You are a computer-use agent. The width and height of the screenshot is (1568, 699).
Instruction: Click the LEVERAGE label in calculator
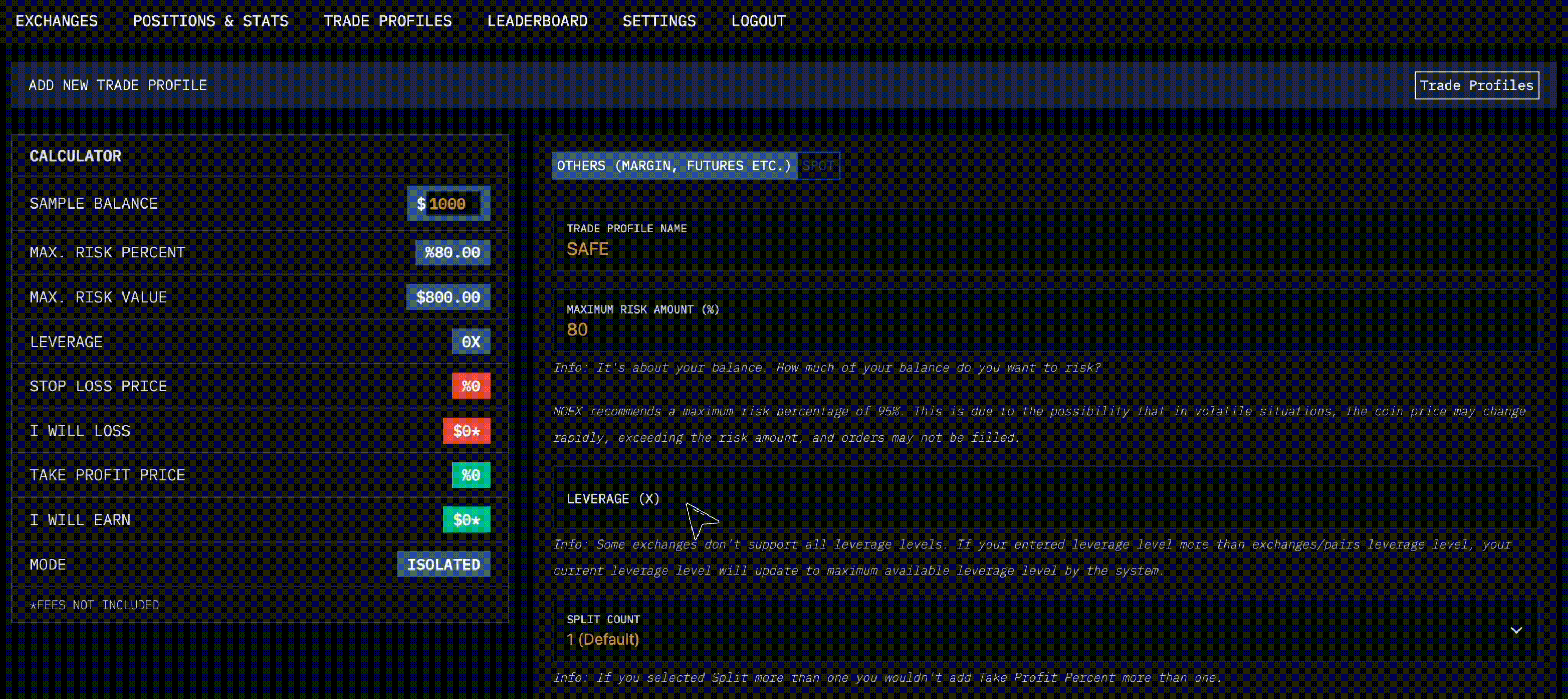[66, 341]
